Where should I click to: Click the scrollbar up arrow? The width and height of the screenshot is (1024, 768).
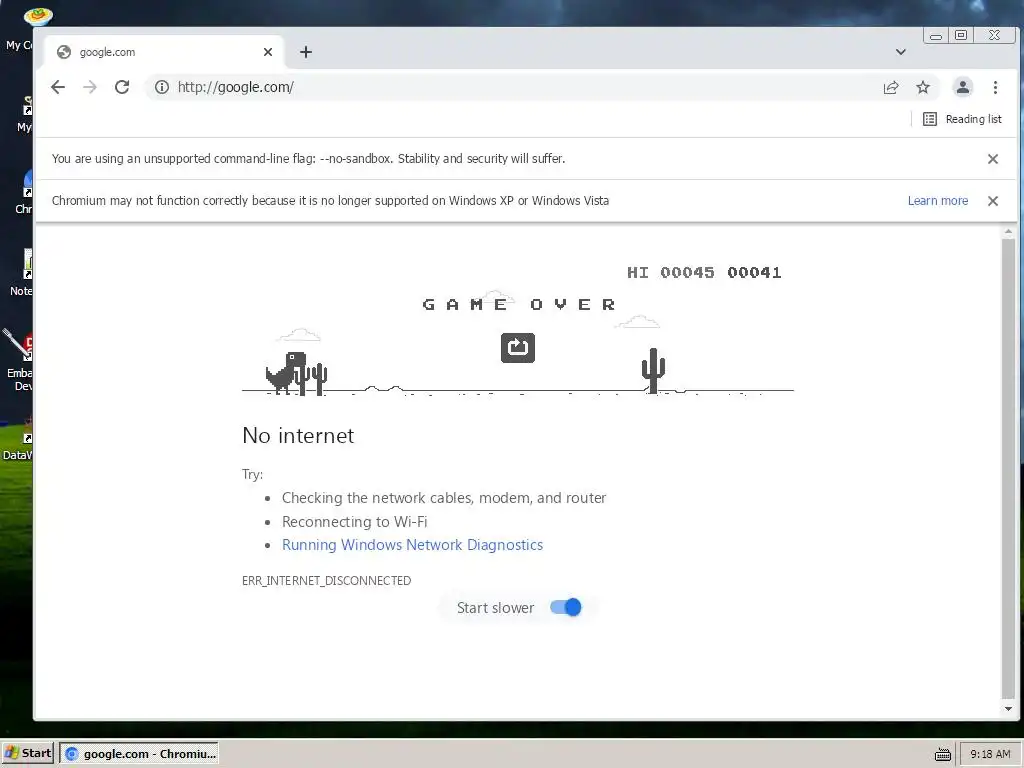(1008, 232)
